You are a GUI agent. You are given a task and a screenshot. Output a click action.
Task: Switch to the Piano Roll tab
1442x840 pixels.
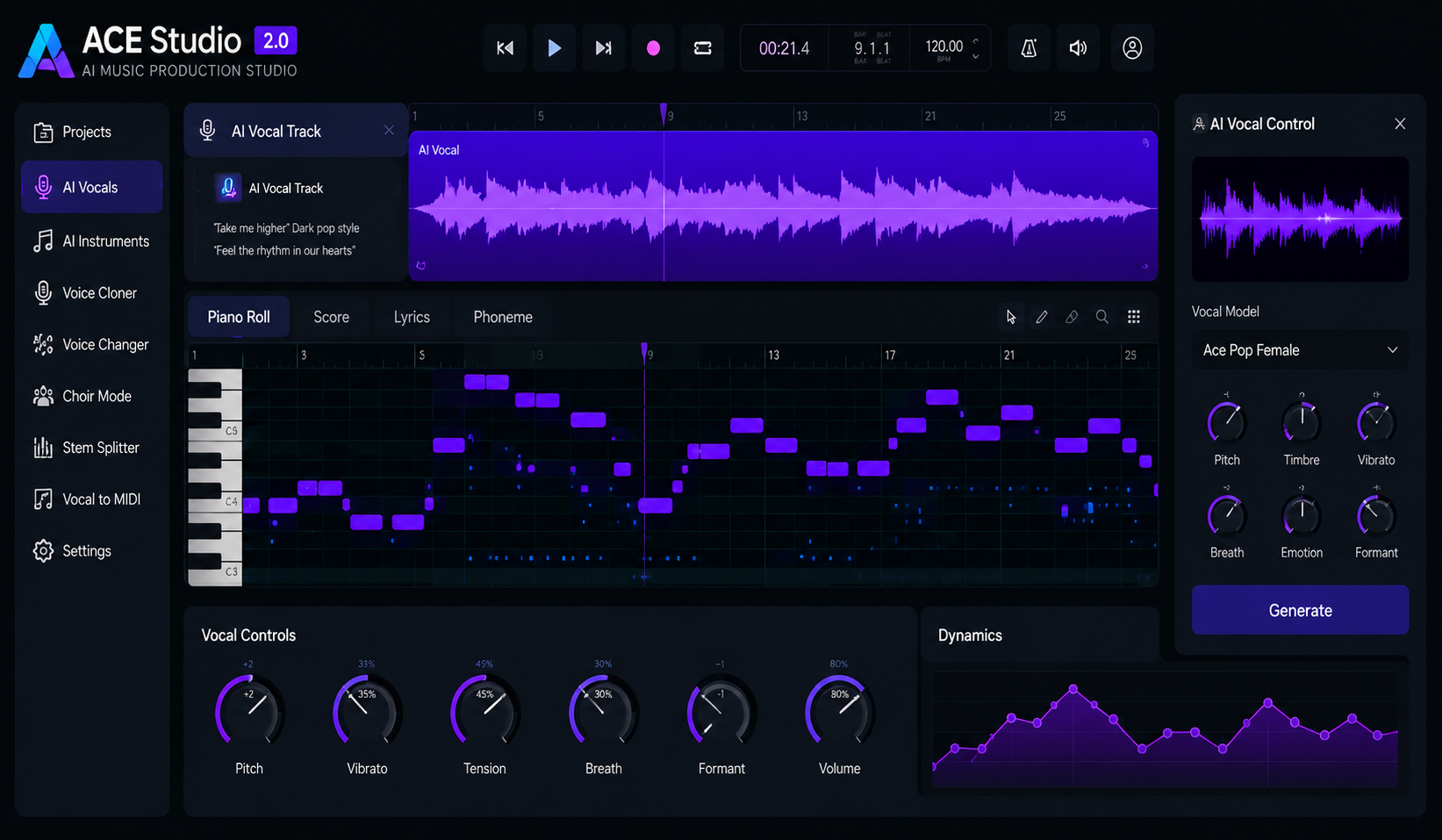[x=239, y=317]
